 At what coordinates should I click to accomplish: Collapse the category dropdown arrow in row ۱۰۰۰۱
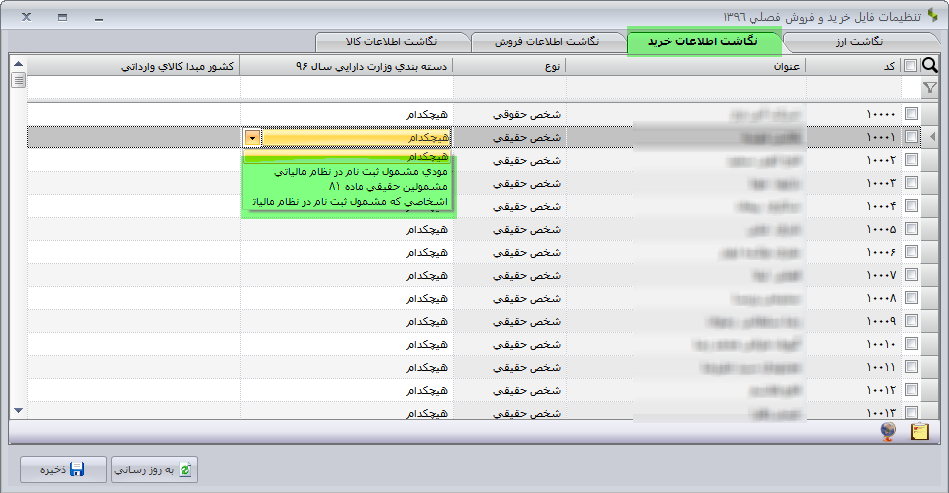point(252,137)
